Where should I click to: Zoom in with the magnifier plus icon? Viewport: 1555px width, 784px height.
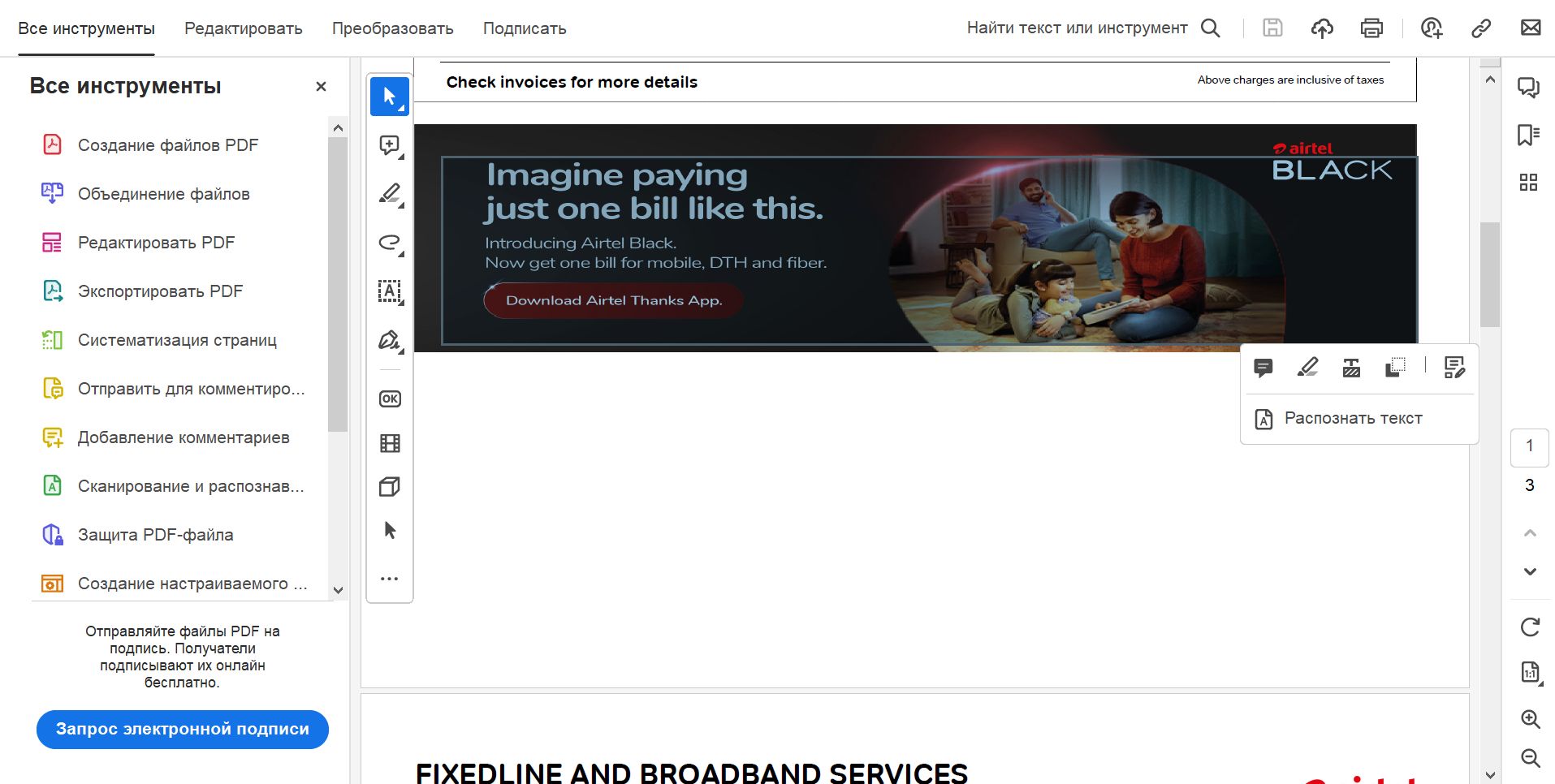click(1530, 719)
